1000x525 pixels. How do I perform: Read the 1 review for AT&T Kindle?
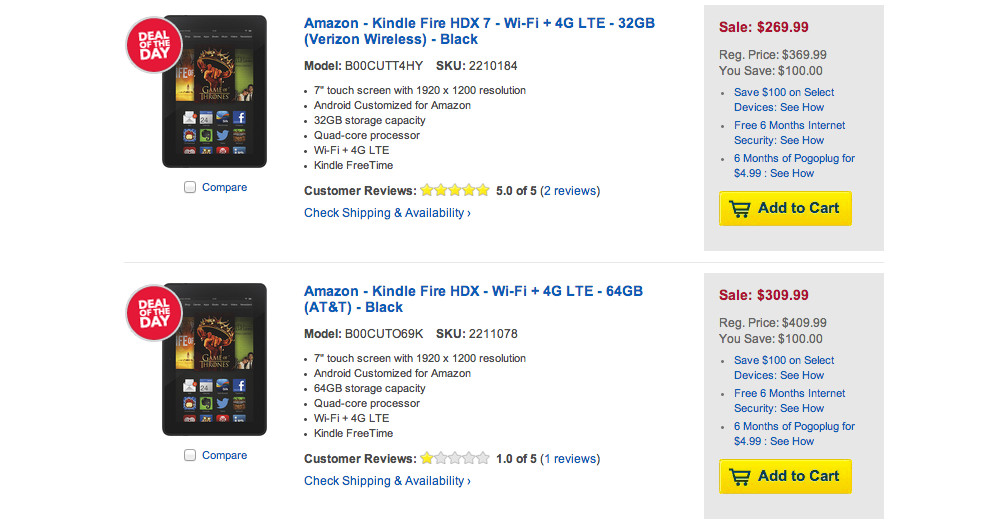click(570, 459)
